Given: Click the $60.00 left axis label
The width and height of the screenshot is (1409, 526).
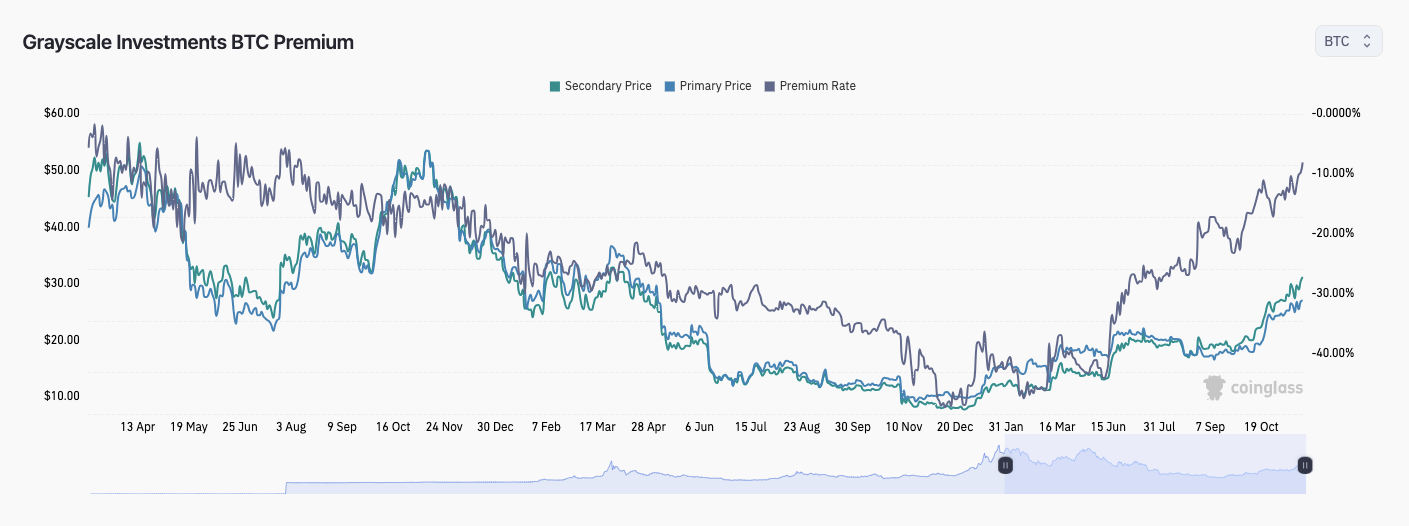Looking at the screenshot, I should (x=62, y=113).
